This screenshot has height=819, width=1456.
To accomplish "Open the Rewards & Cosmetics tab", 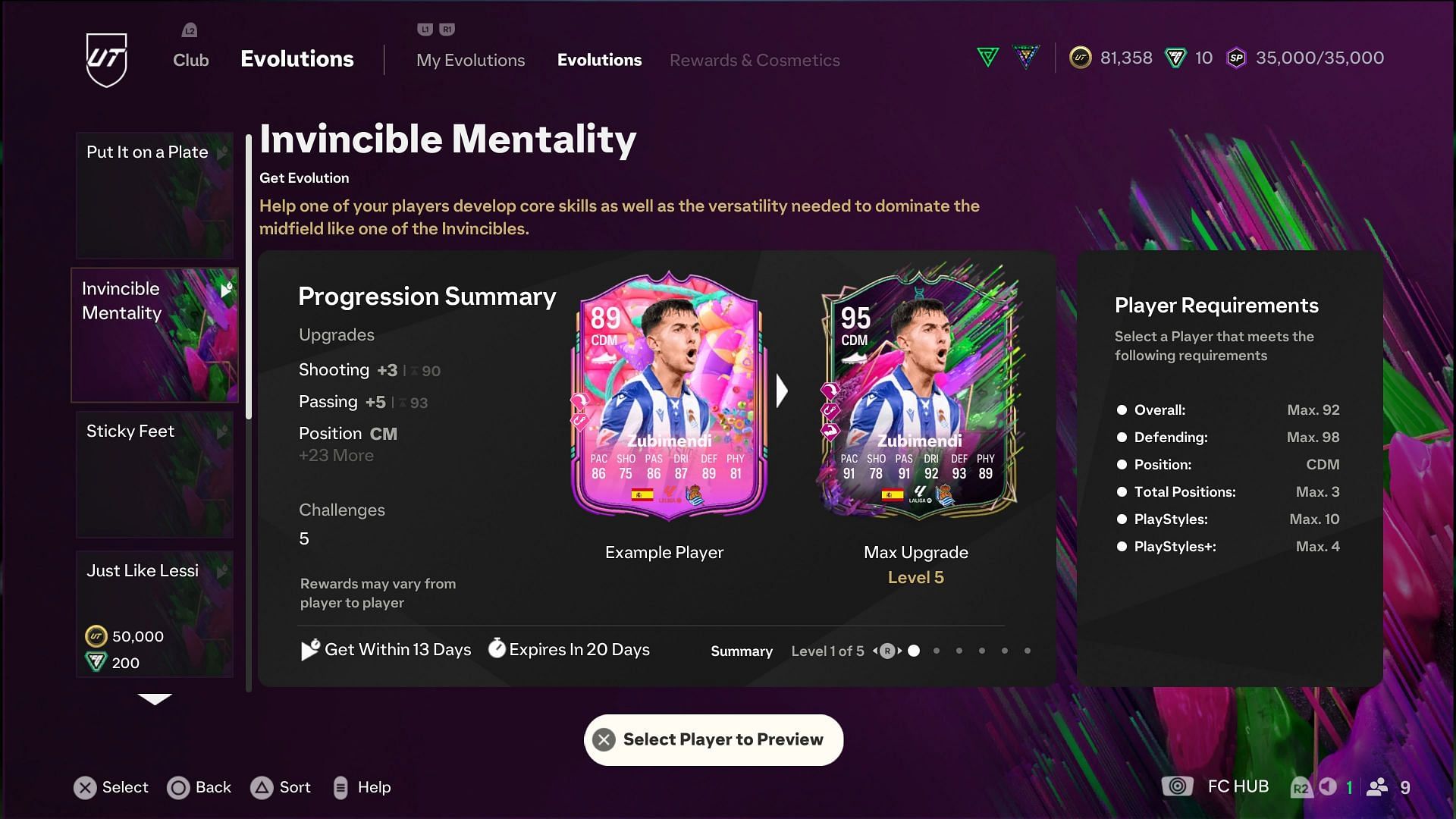I will [755, 61].
